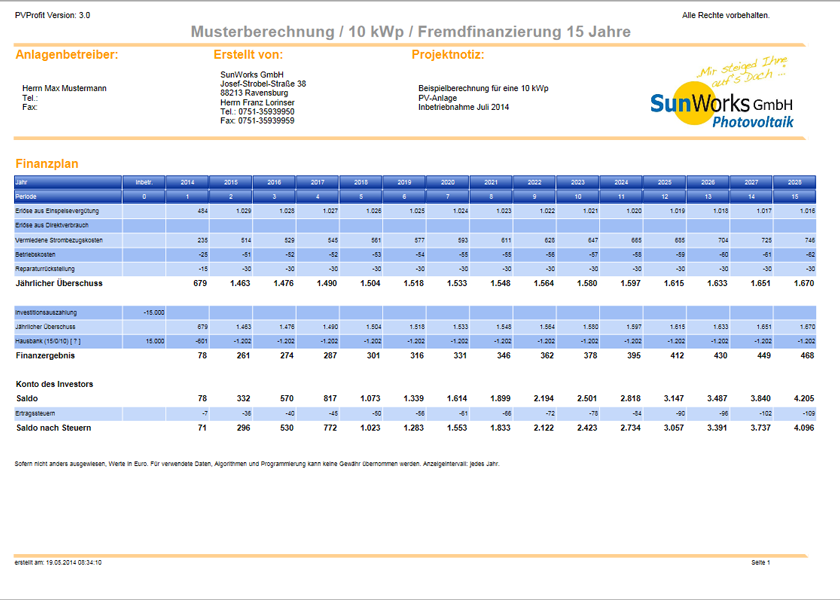Viewport: 840px width, 600px height.
Task: Click Ertragssteuern value "-109" for 2028
Action: coord(809,414)
